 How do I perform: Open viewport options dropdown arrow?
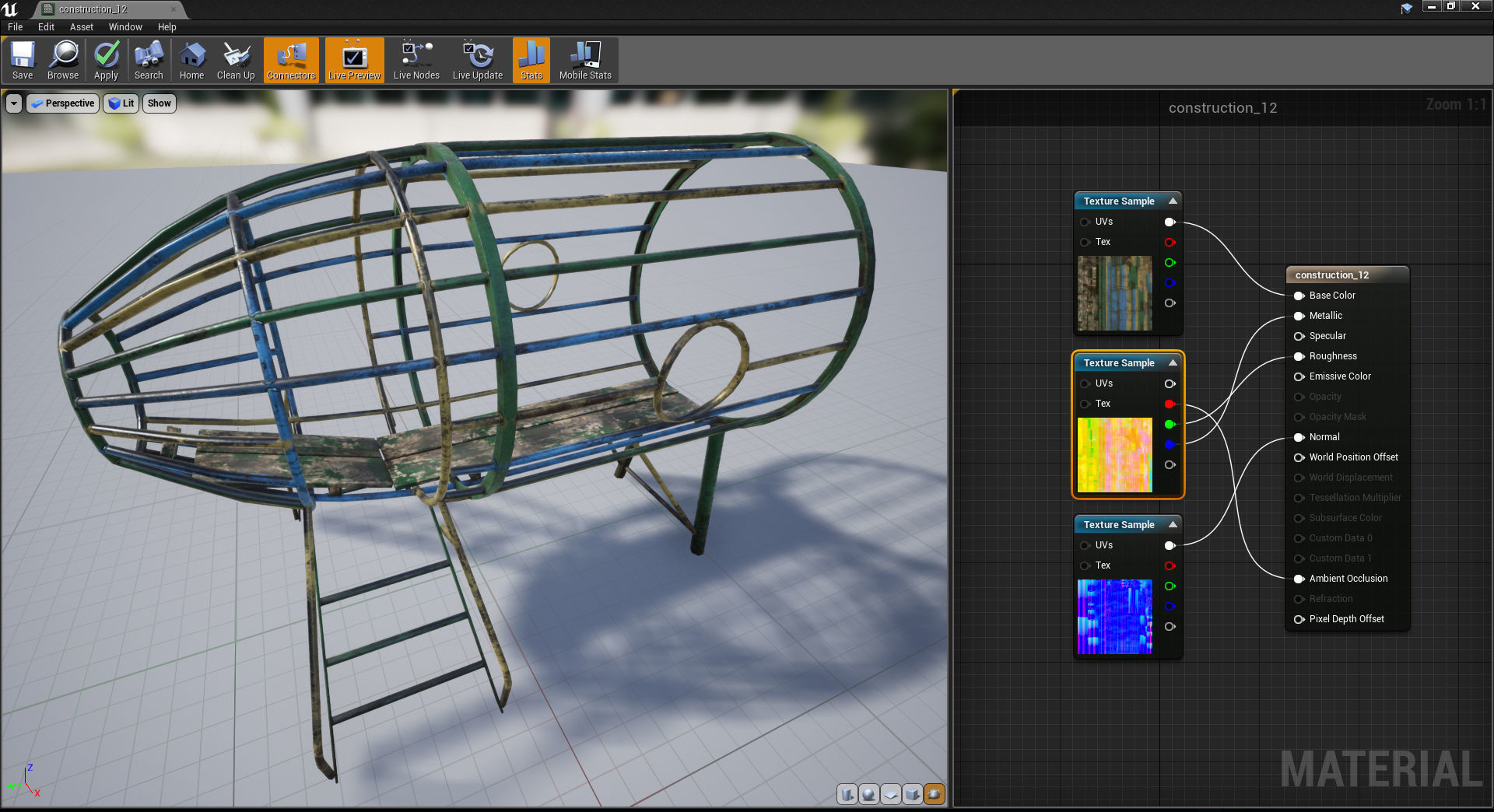(14, 103)
